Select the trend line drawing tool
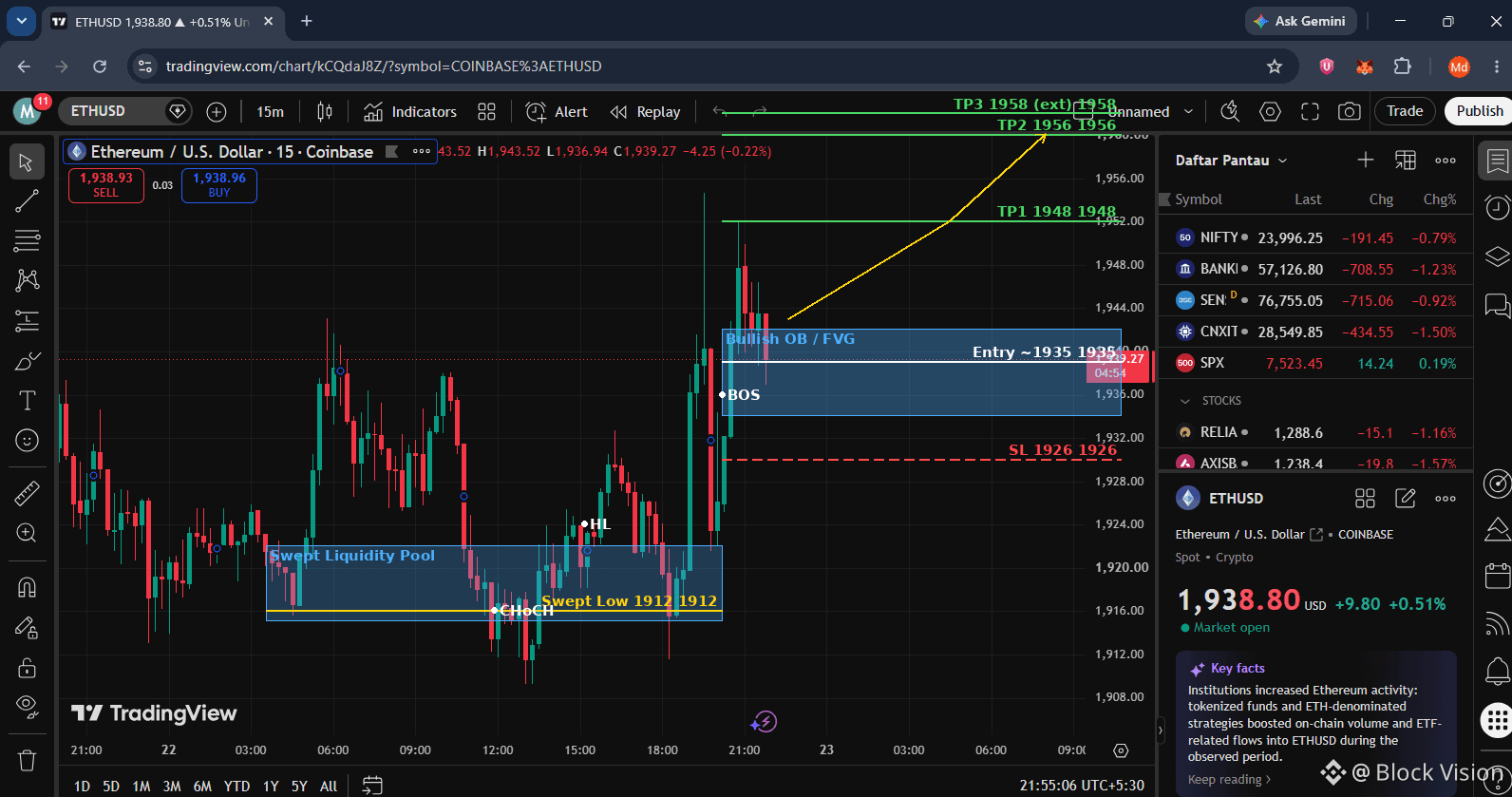The height and width of the screenshot is (797, 1512). [x=27, y=201]
